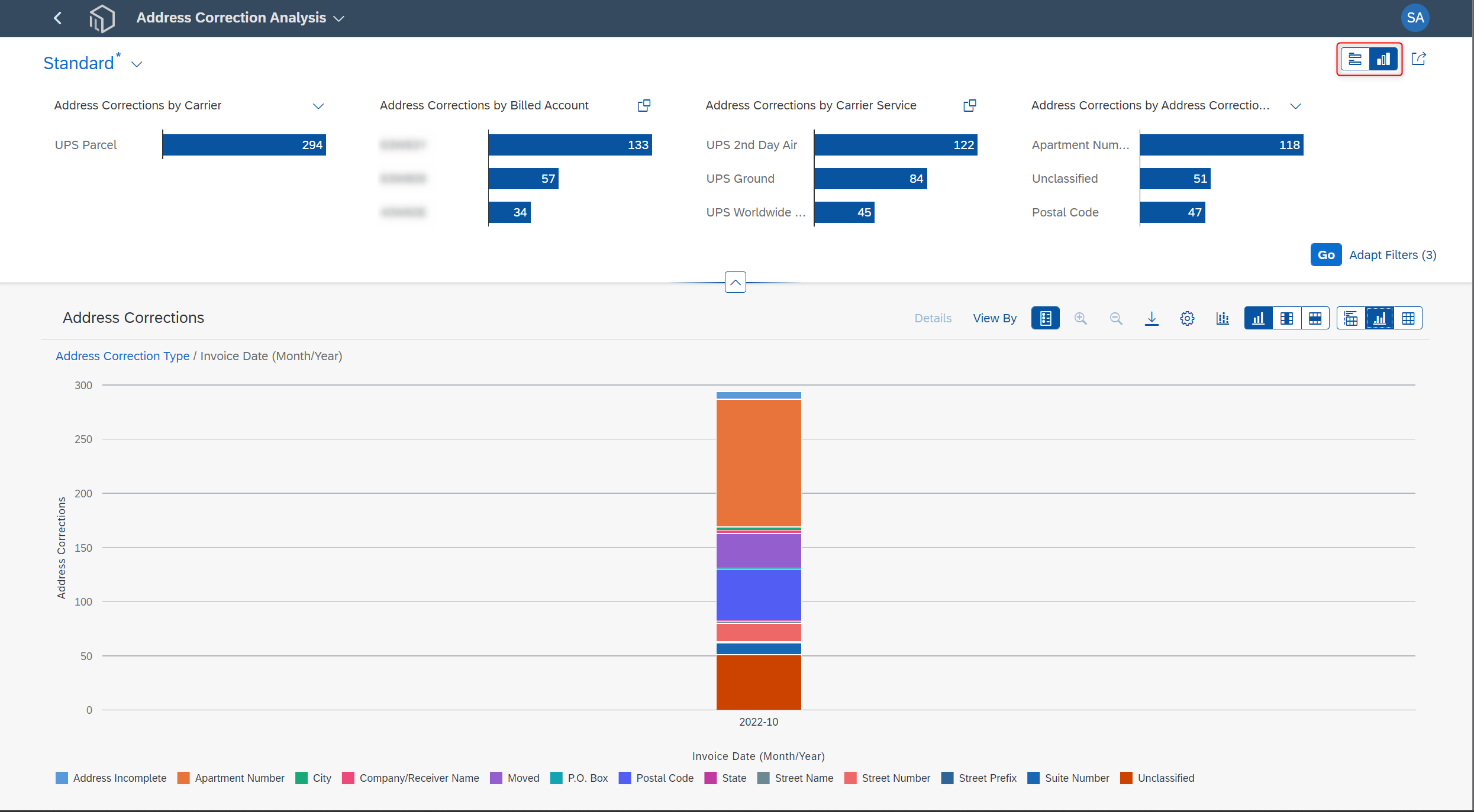Switch content to chart view
This screenshot has height=812, width=1474.
tap(1379, 318)
